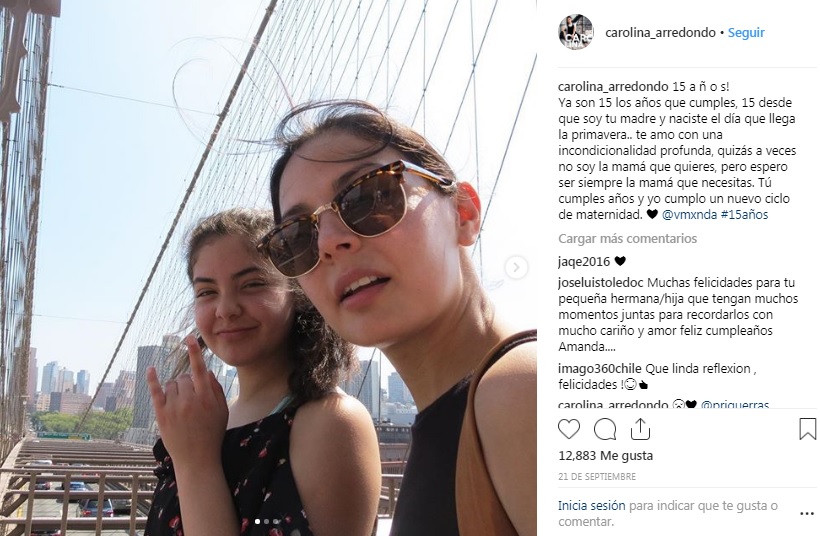Expand Cargar más comentarios

(628, 238)
